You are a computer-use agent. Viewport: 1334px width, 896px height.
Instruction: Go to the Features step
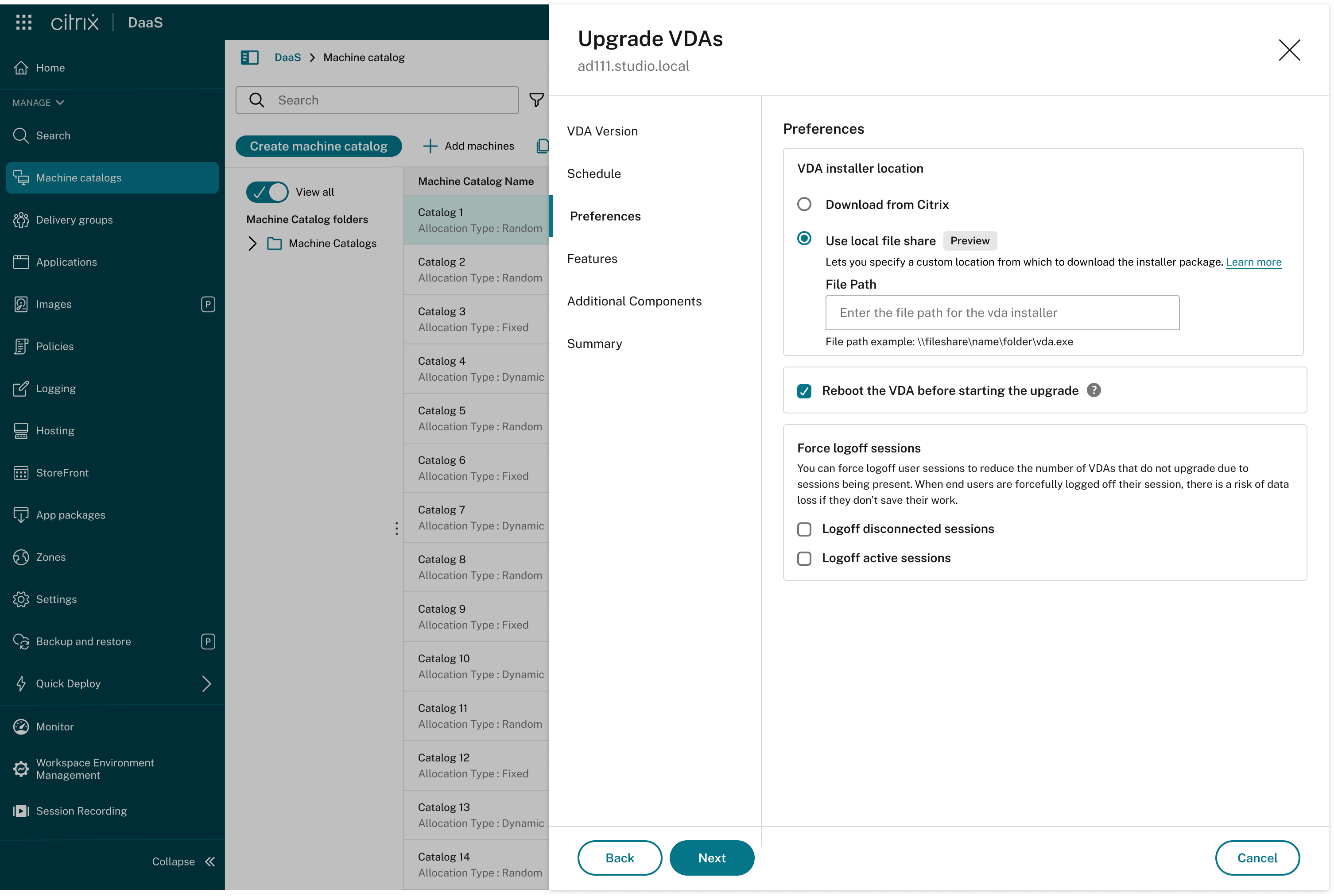(592, 259)
